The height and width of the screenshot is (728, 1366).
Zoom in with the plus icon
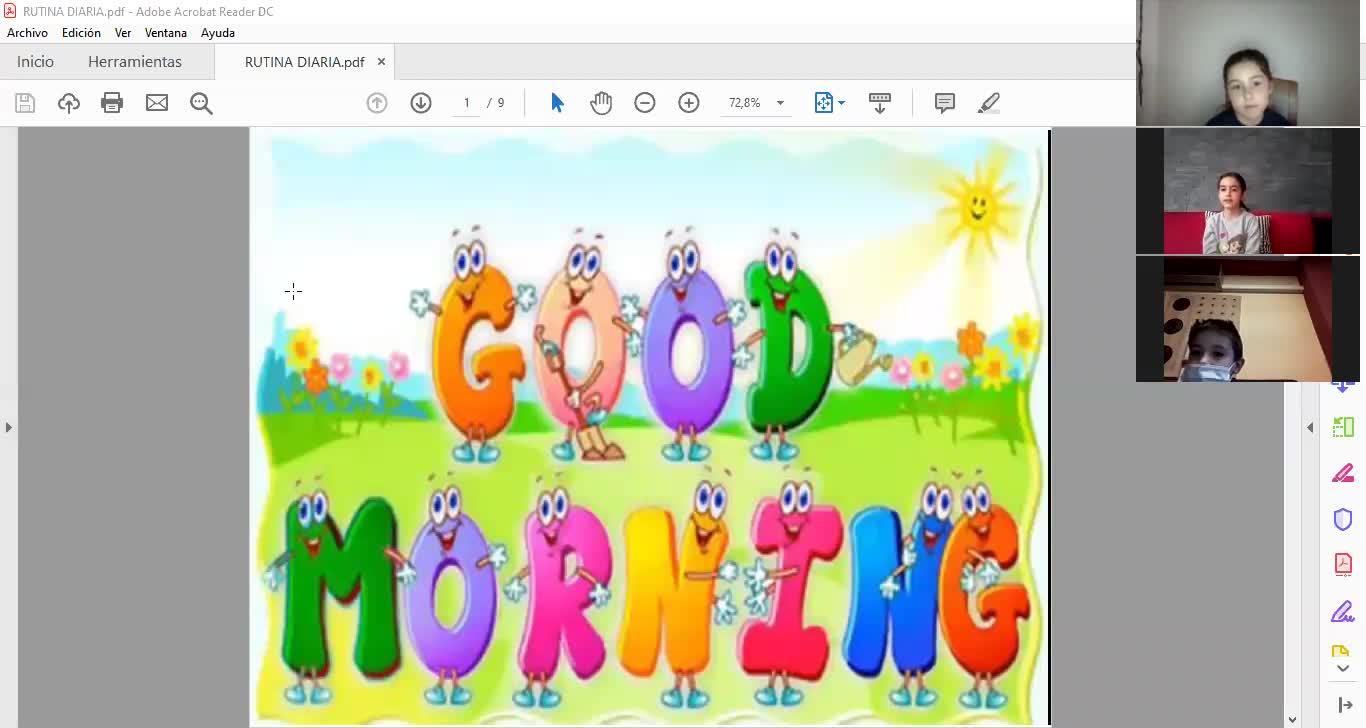pos(689,103)
